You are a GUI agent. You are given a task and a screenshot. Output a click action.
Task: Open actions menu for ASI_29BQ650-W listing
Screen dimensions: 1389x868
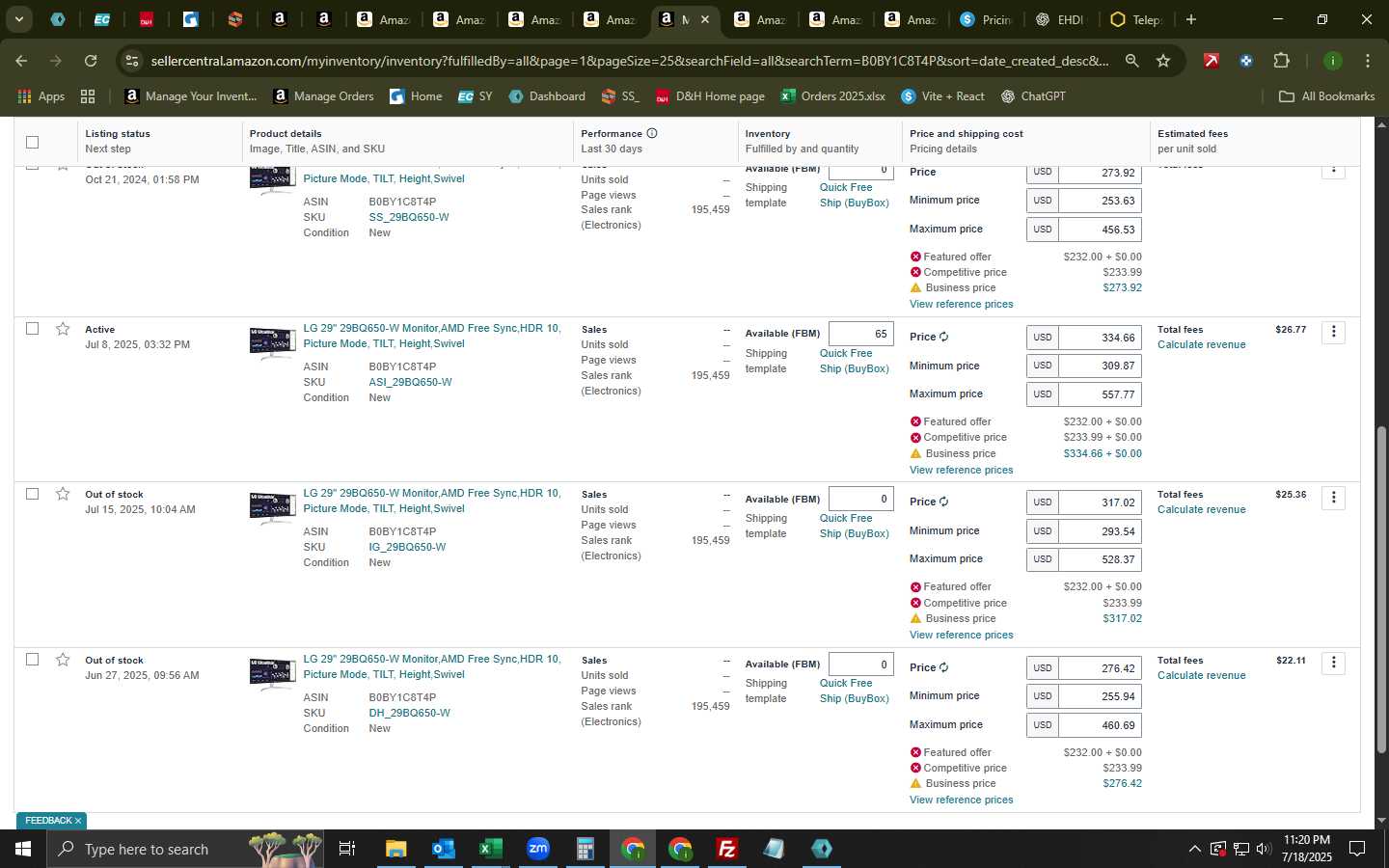(1333, 332)
